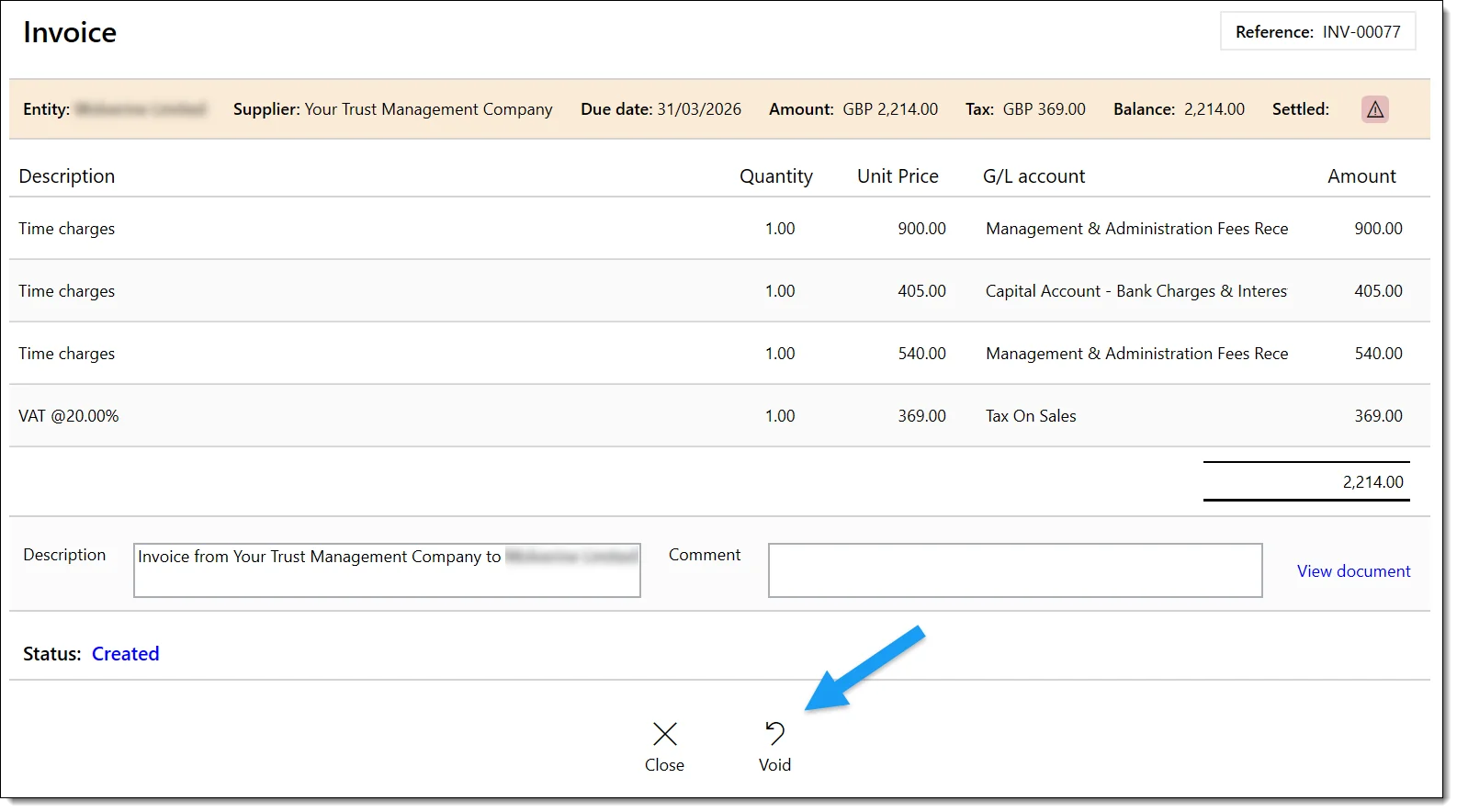Click Capital Account - Bank Charges G/L entry
Screen dimensions: 1457x812
(x=1136, y=290)
